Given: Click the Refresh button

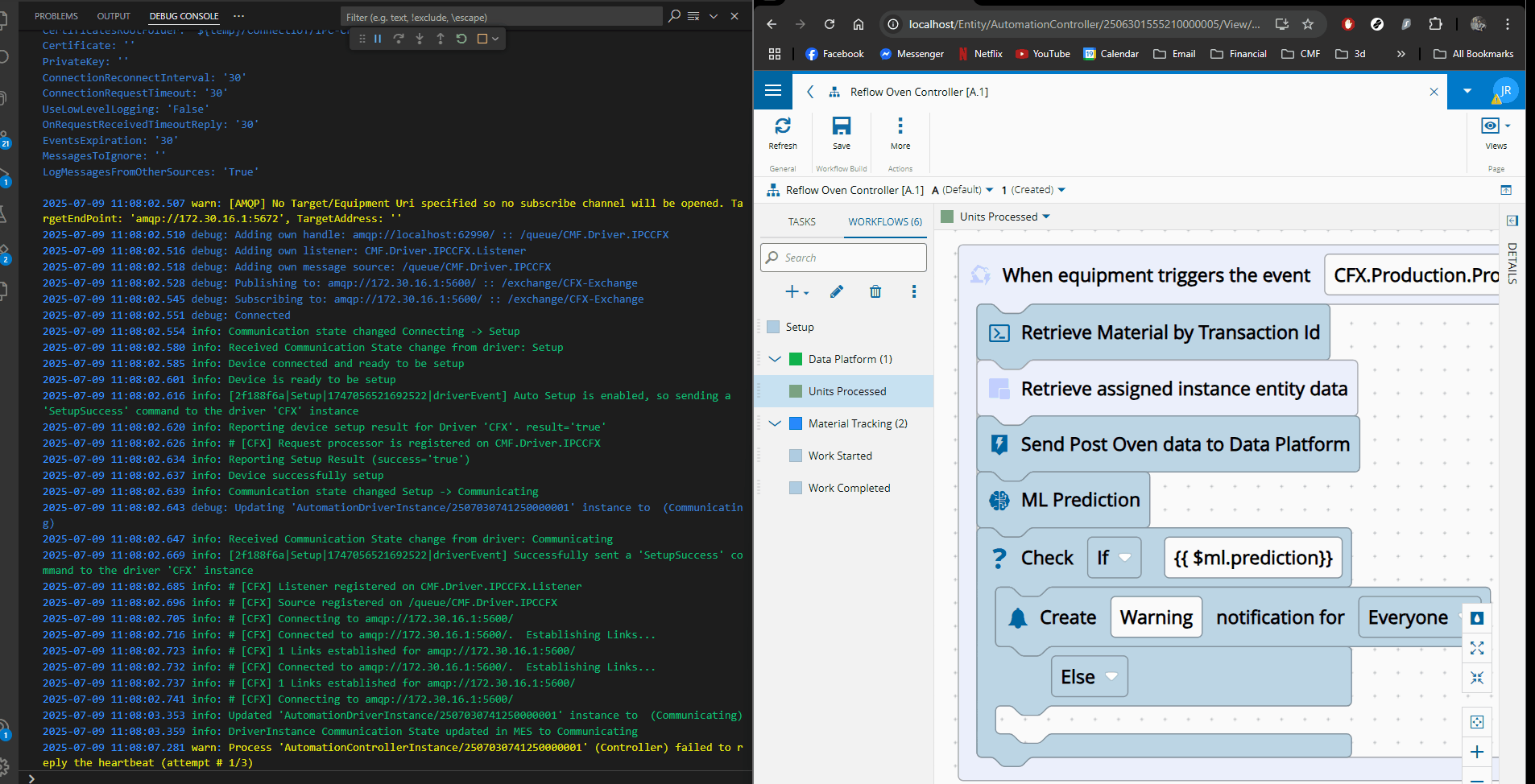Looking at the screenshot, I should [782, 133].
